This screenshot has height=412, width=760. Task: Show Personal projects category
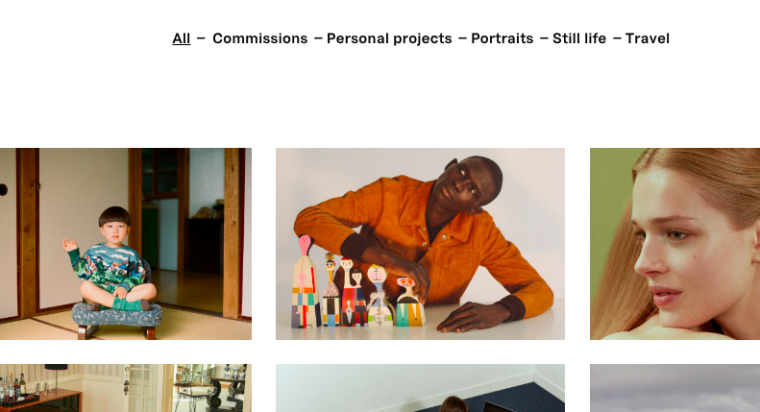coord(389,39)
